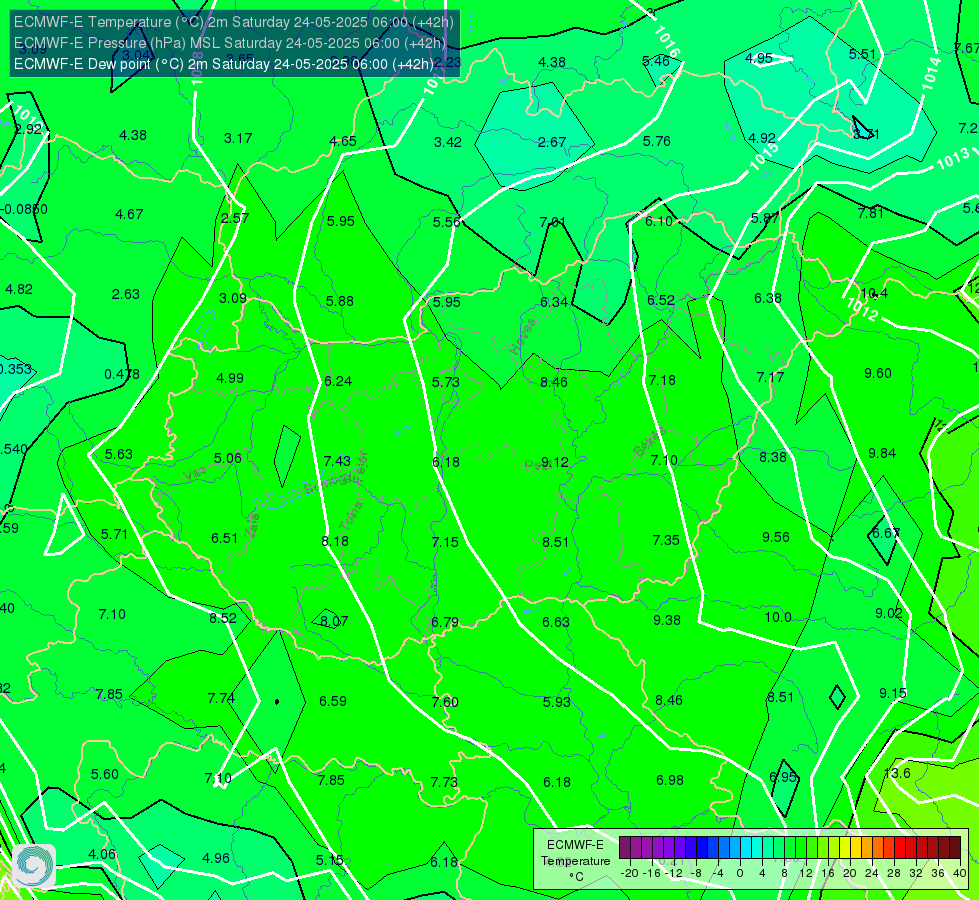Click the grid value 7.81
The image size is (979, 900).
(870, 213)
